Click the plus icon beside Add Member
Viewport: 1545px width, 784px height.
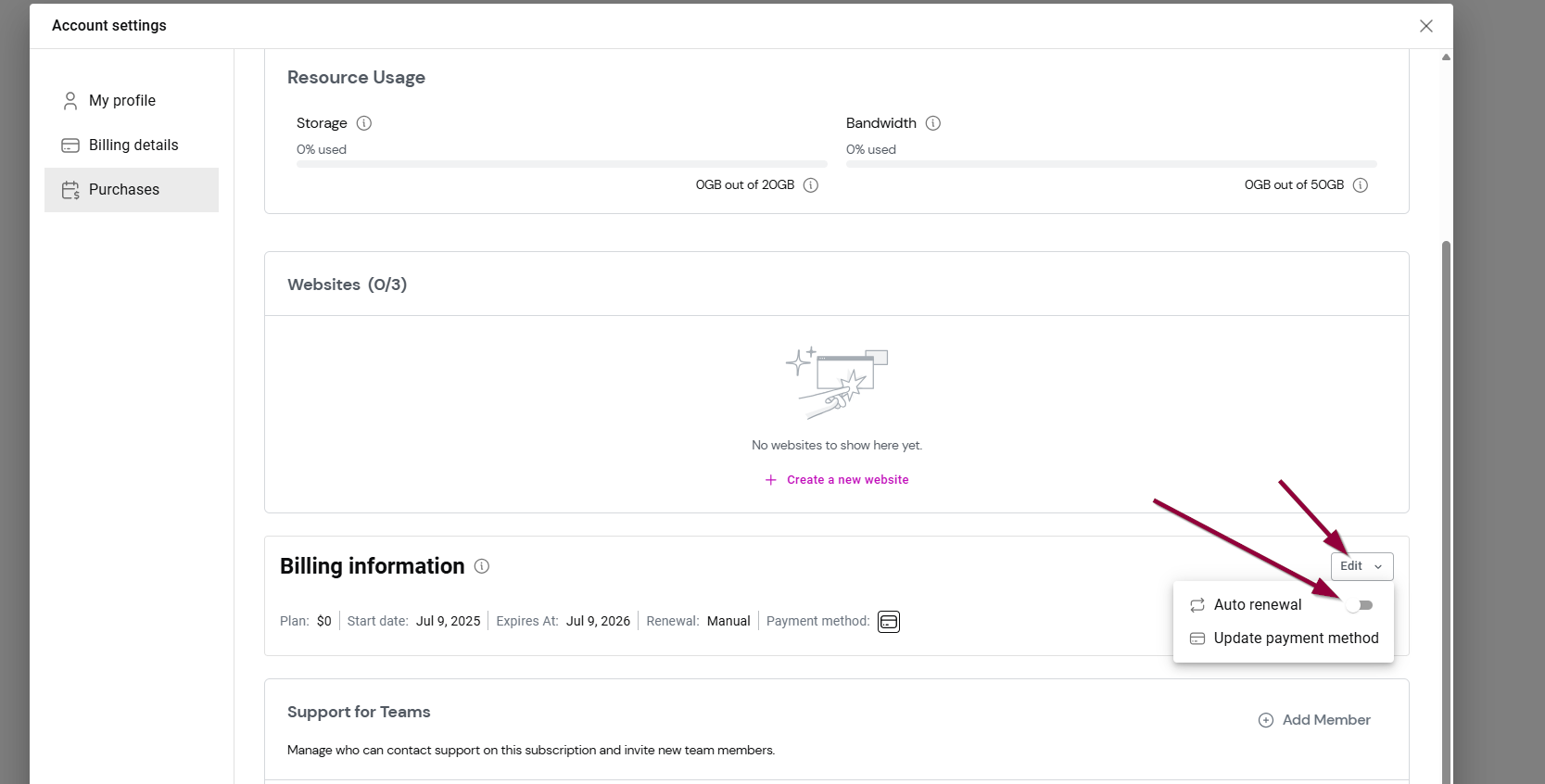(x=1266, y=720)
